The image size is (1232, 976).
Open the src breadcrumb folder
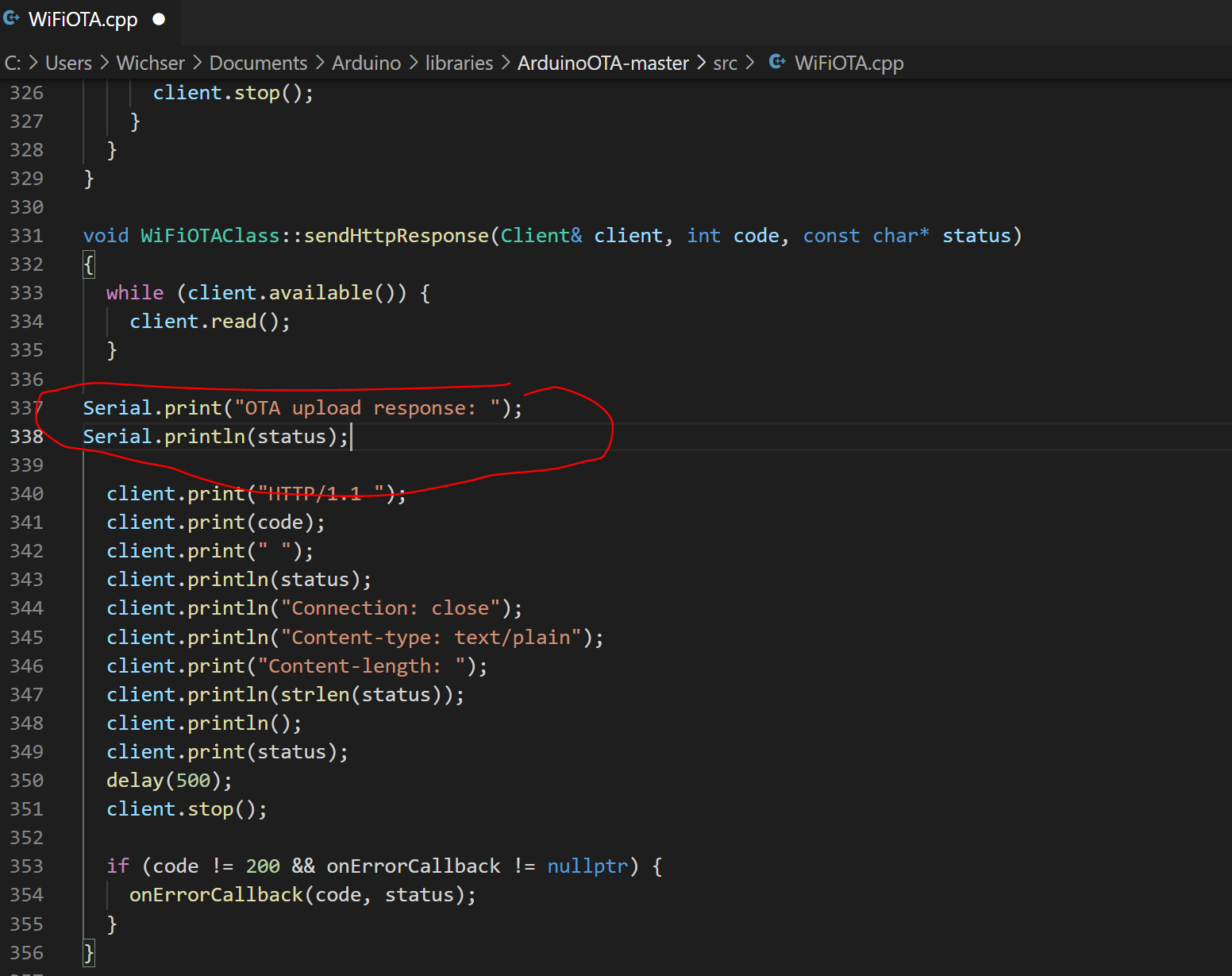pyautogui.click(x=725, y=63)
